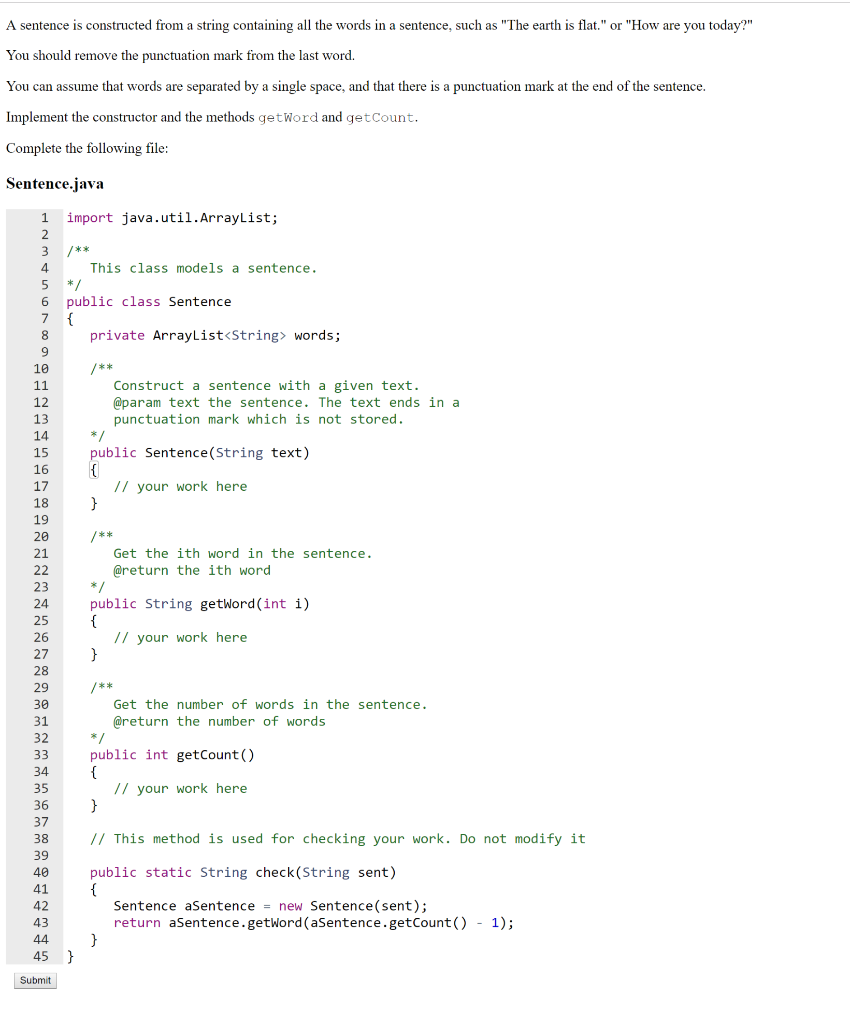The image size is (850, 1024).
Task: Click '// your work here' on line 26
Action: click(180, 637)
